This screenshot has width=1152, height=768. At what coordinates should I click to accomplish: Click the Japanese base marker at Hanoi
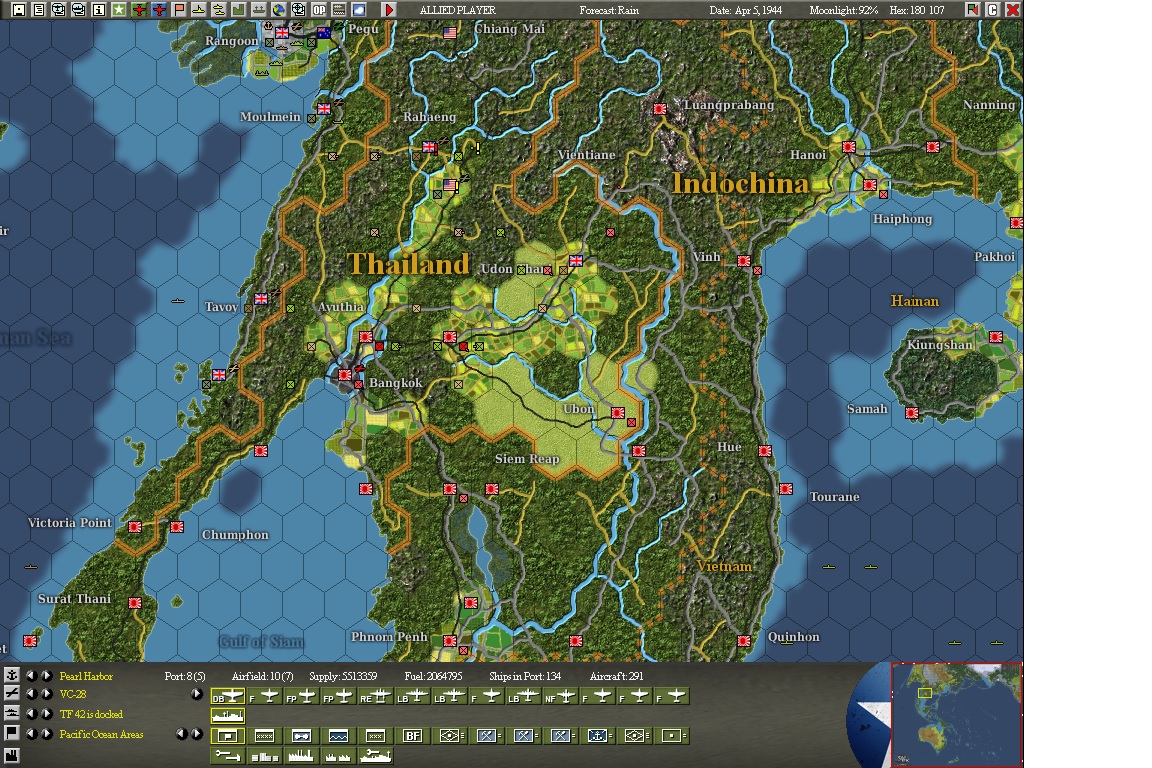[849, 147]
